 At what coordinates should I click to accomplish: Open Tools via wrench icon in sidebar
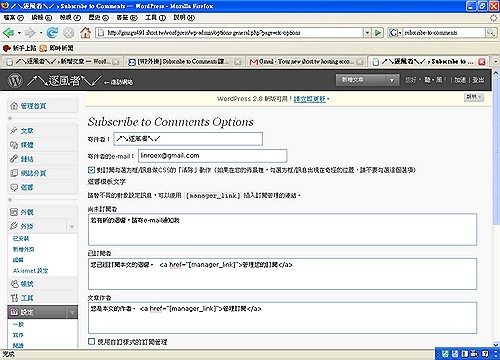pyautogui.click(x=14, y=298)
